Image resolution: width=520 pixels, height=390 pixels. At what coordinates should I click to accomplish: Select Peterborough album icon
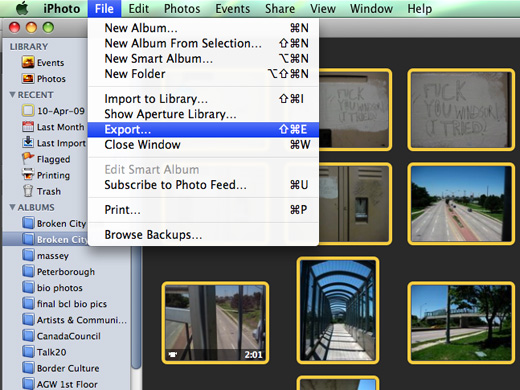pos(28,271)
